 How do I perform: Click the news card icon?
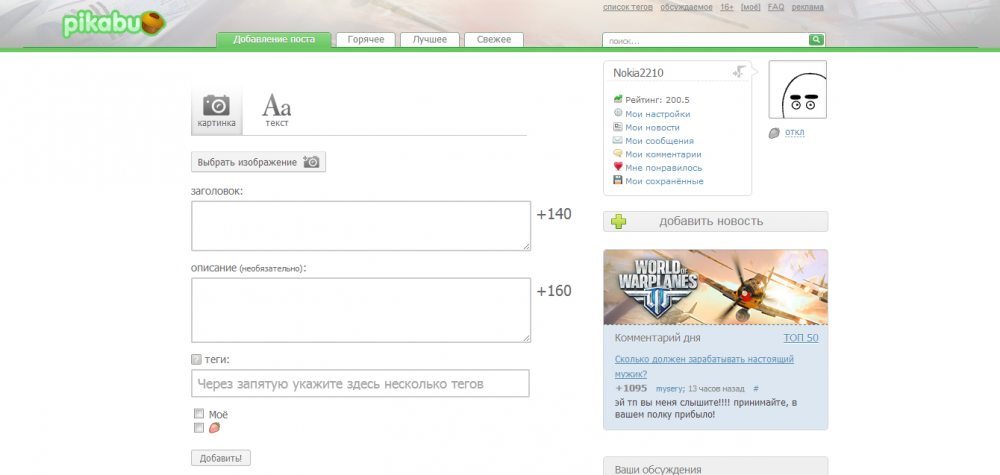617,126
